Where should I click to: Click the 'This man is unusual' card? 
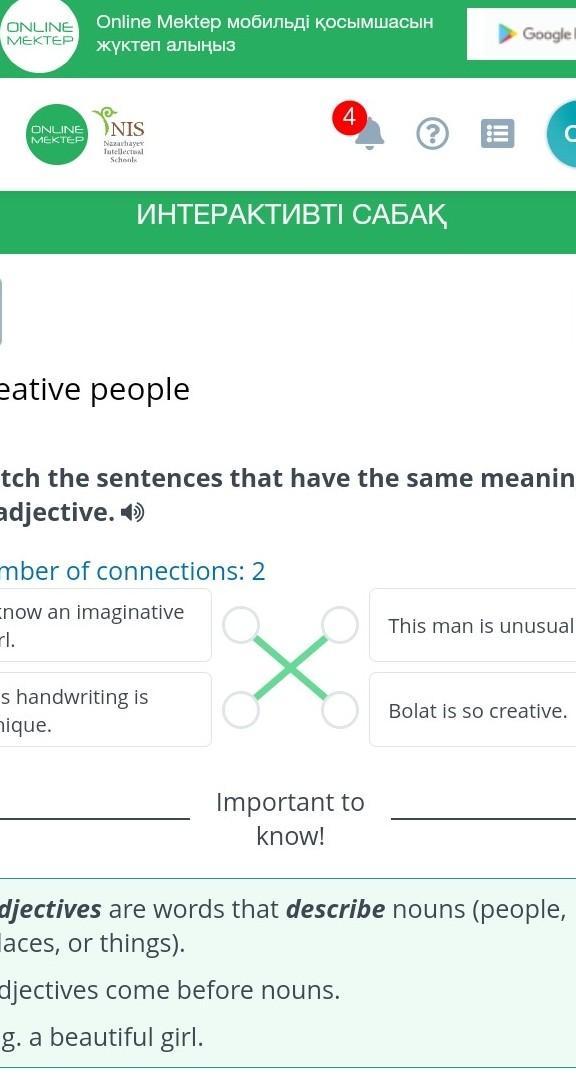[x=473, y=625]
